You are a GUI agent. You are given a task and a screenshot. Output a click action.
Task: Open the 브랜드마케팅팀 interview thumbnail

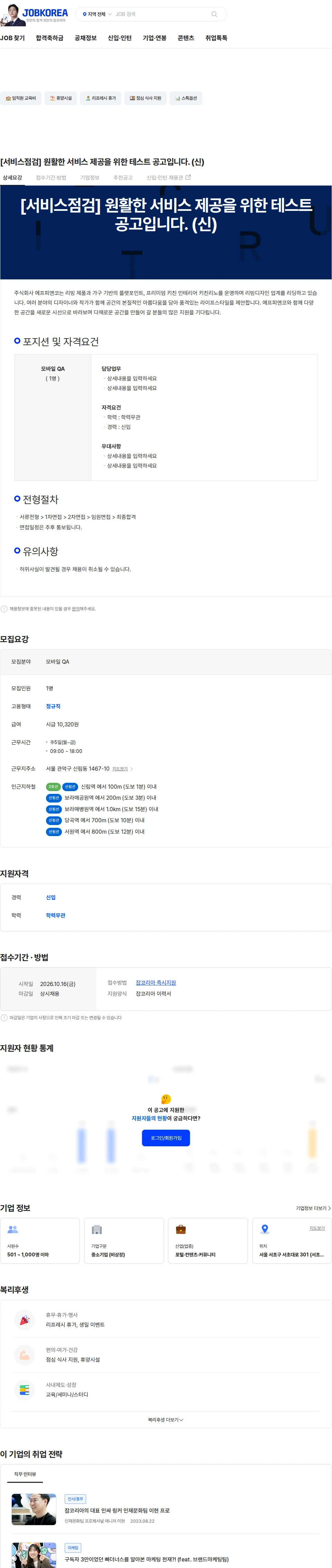[x=34, y=1555]
